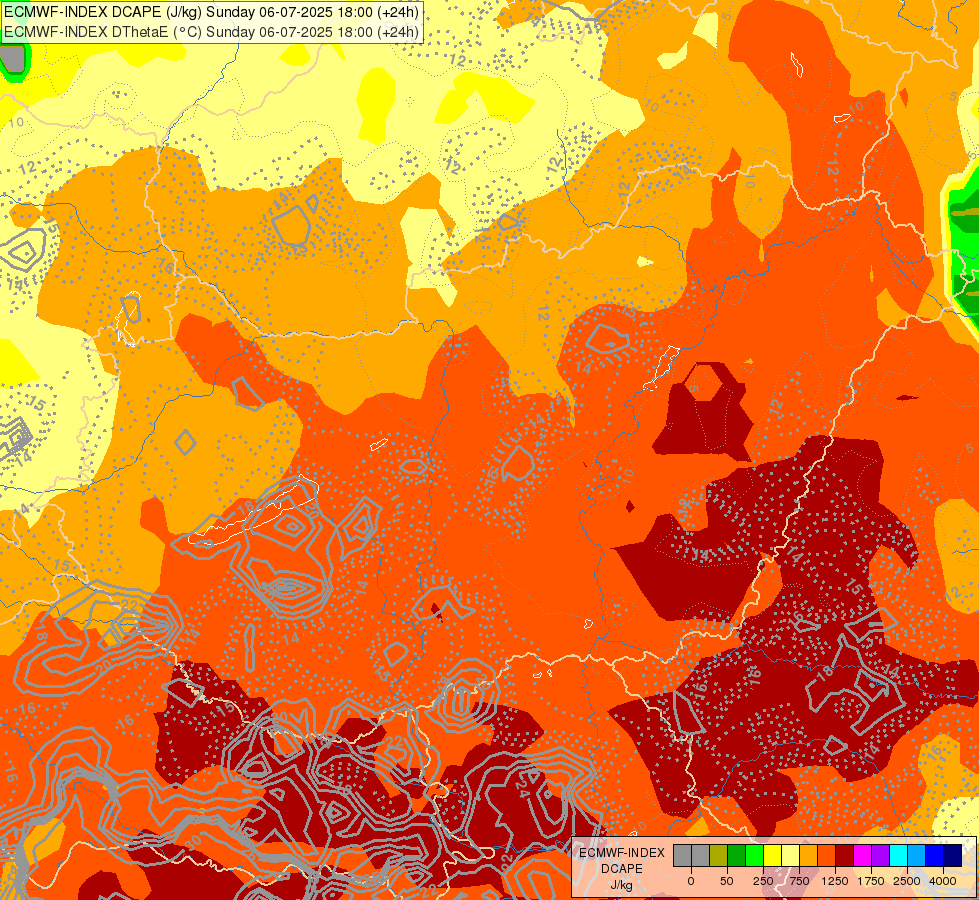The width and height of the screenshot is (979, 900).
Task: Choose the cyan legend swatch
Action: click(898, 855)
